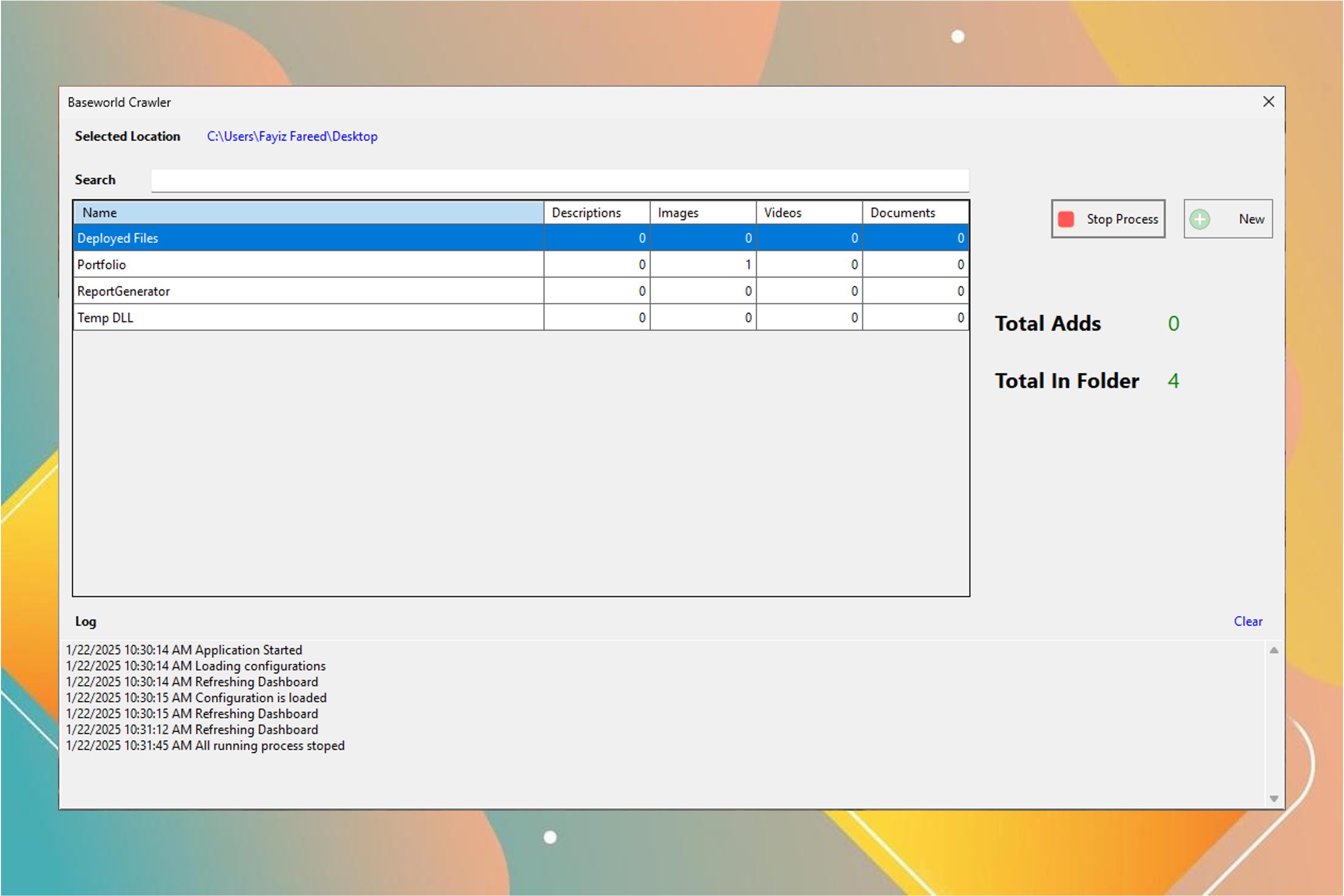Image resolution: width=1344 pixels, height=896 pixels.
Task: Click the 'Application Started' log entry
Action: click(x=184, y=650)
